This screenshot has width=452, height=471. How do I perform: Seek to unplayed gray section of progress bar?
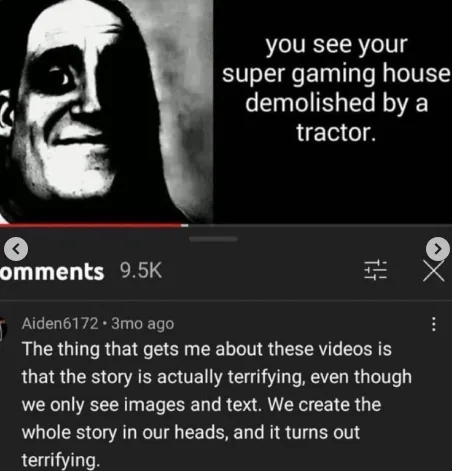pyautogui.click(x=320, y=225)
